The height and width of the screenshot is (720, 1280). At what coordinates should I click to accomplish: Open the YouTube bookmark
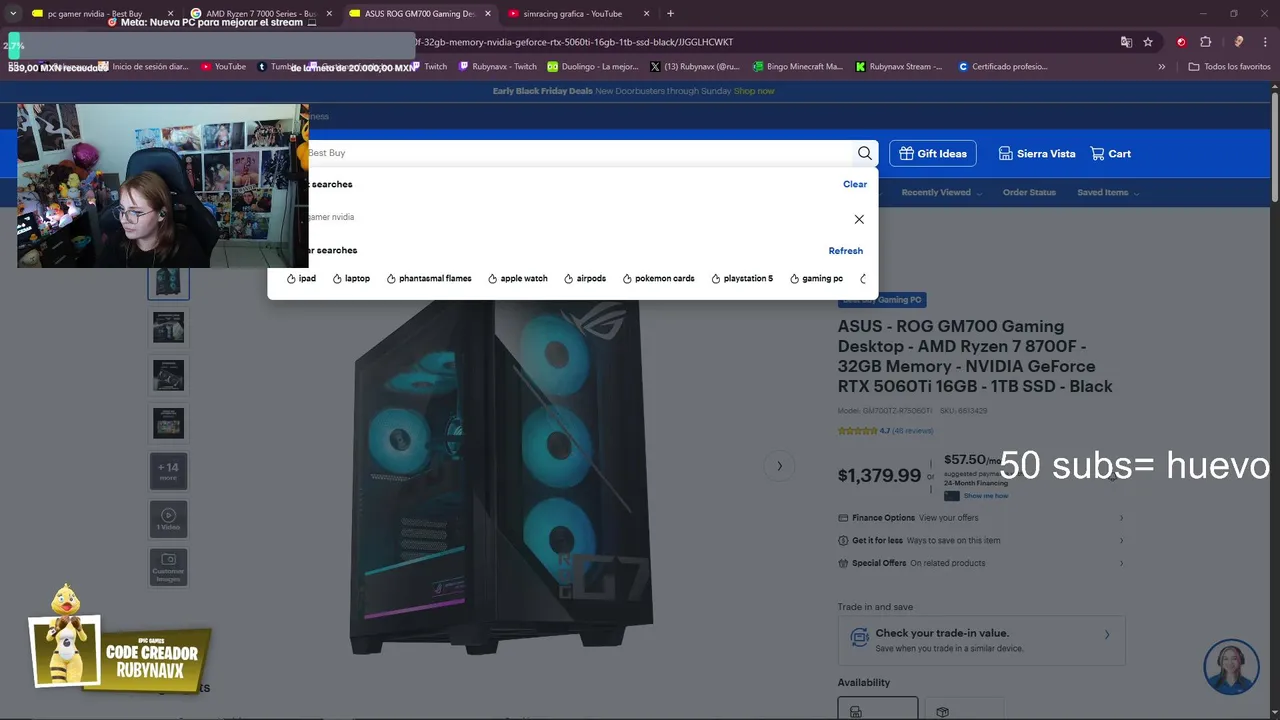(x=223, y=67)
